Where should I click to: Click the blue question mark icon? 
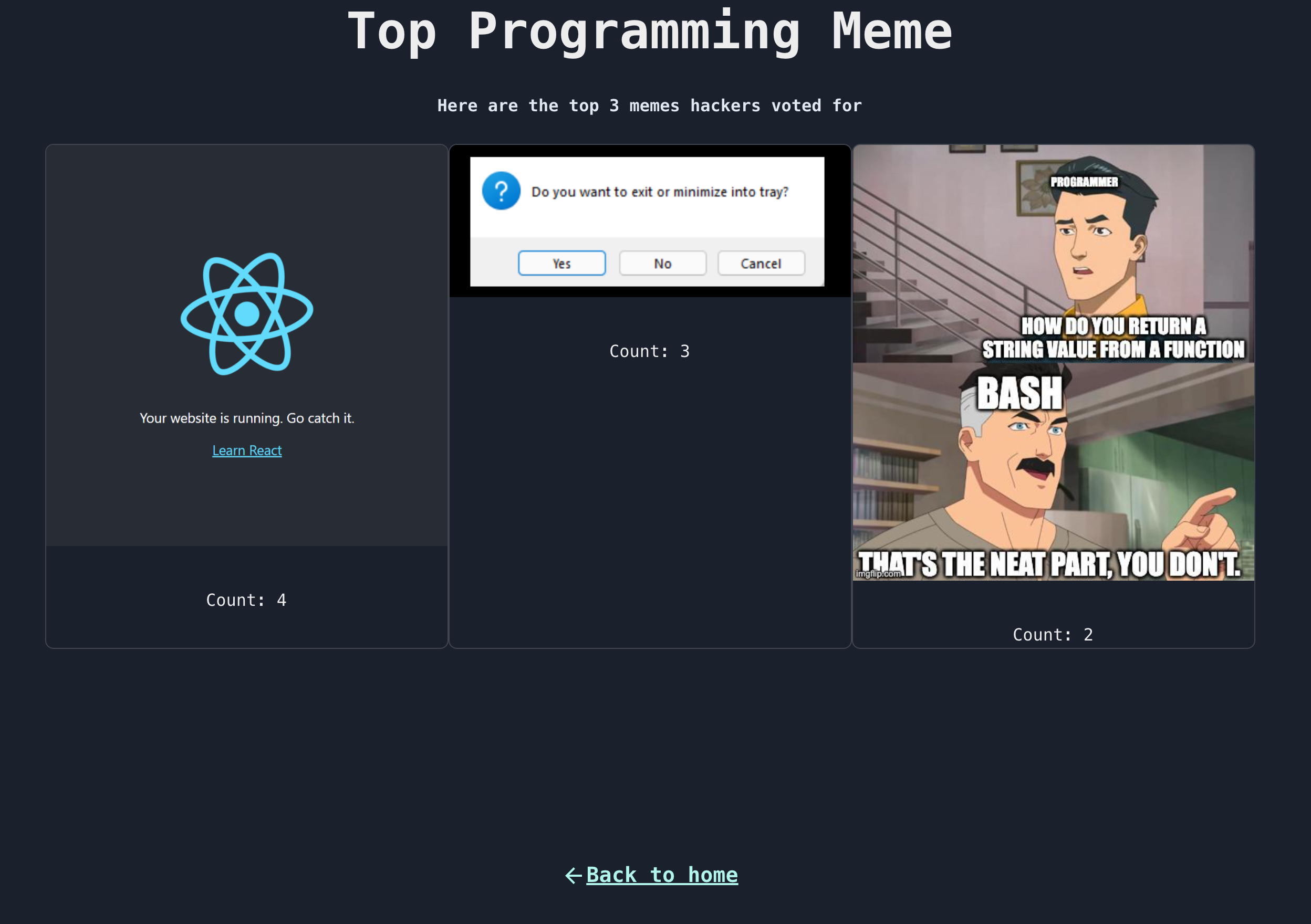[501, 191]
